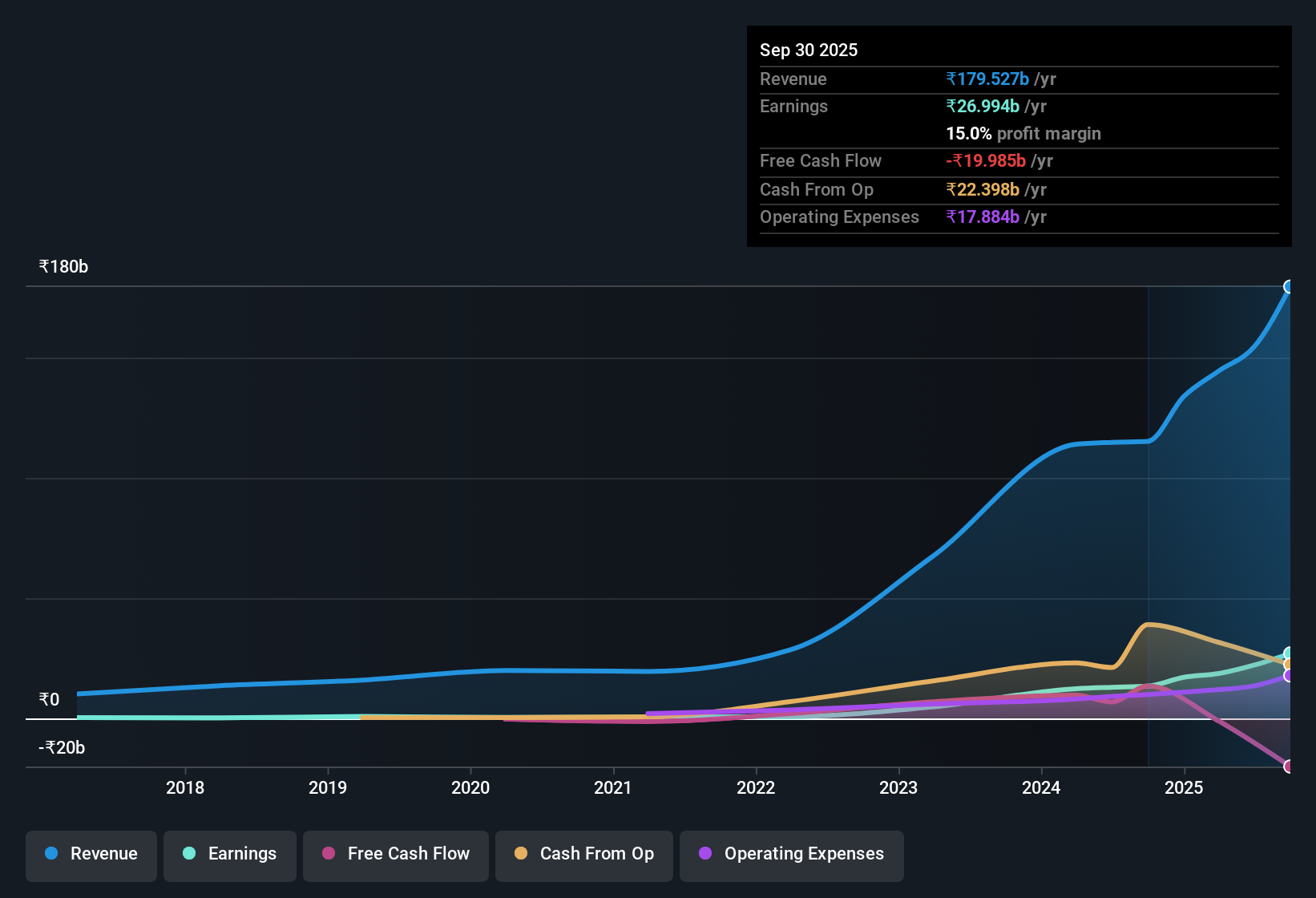Screen dimensions: 1316x898
Task: Expand the Sep 30 2025 tooltip panel
Action: coord(809,50)
